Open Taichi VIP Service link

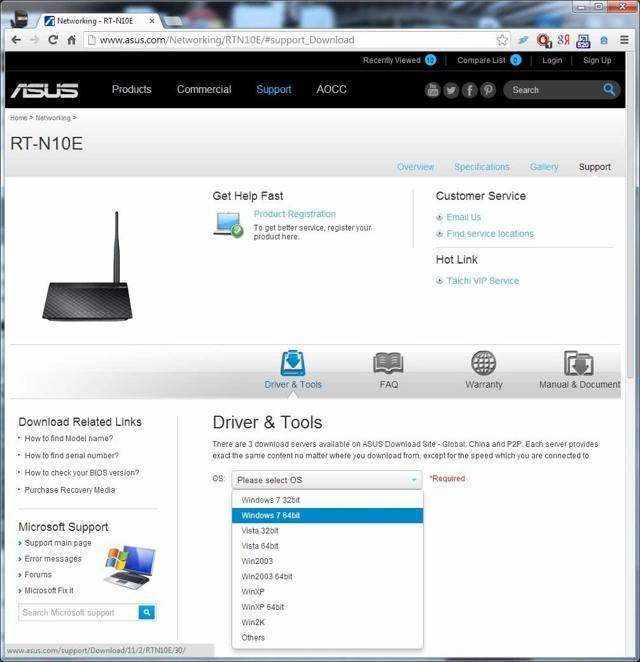click(483, 281)
